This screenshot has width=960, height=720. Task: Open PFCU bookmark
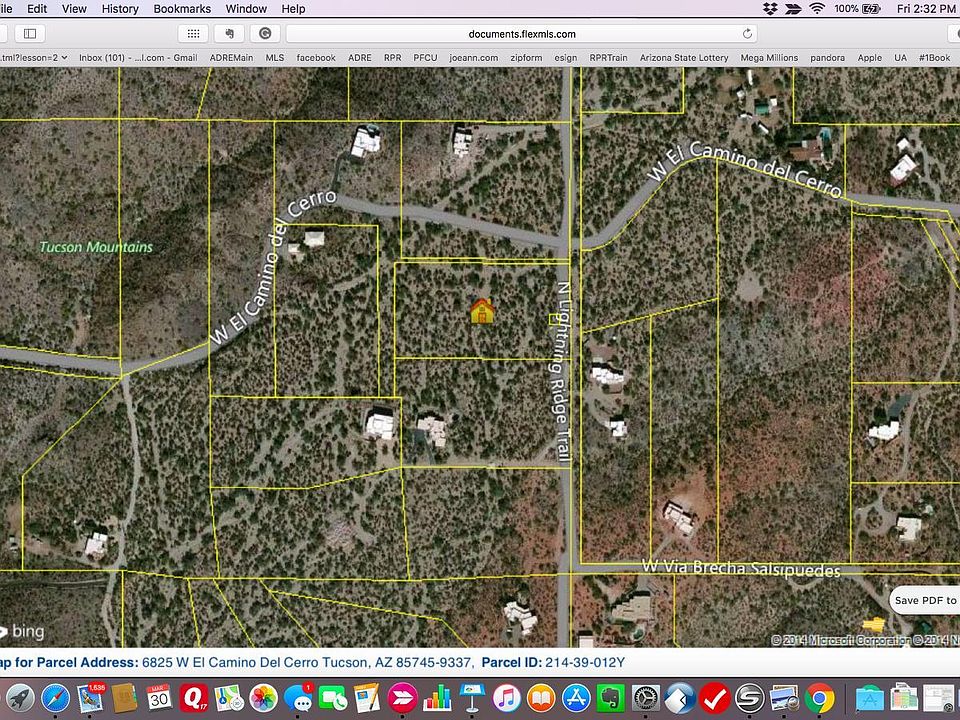[x=425, y=58]
